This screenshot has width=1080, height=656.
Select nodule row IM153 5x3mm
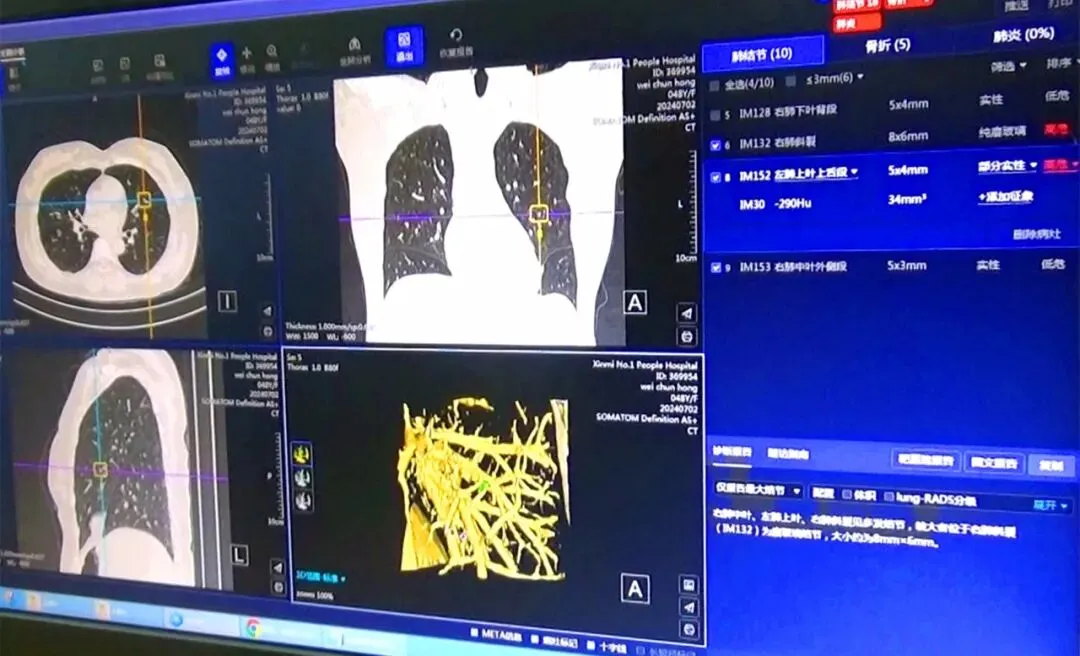pyautogui.click(x=892, y=266)
